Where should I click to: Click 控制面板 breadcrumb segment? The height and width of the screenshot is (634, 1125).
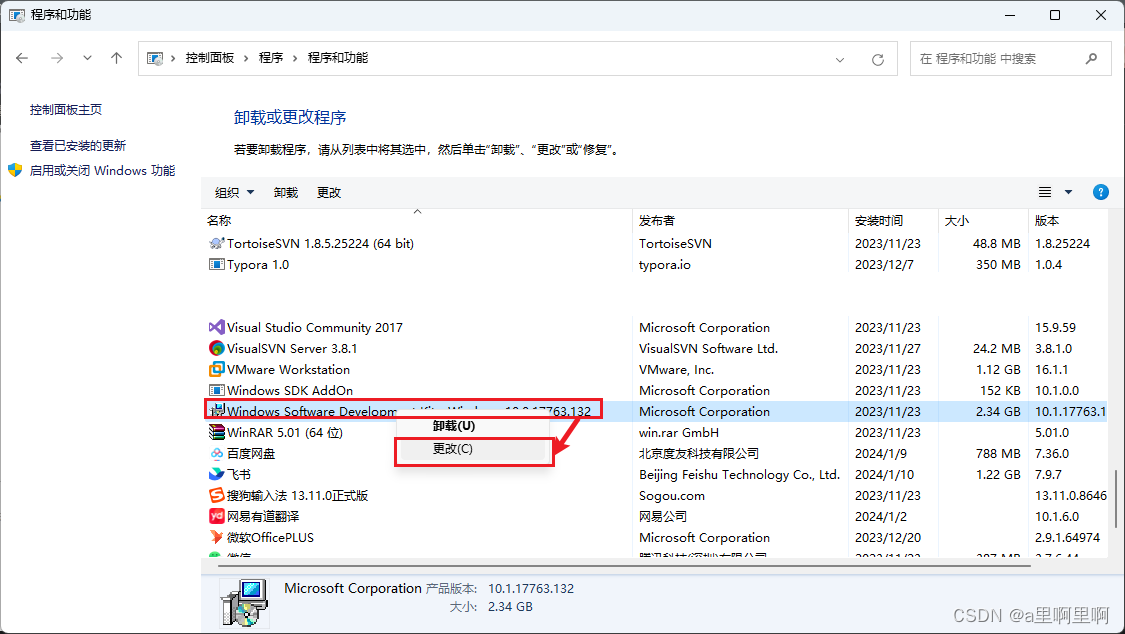210,58
